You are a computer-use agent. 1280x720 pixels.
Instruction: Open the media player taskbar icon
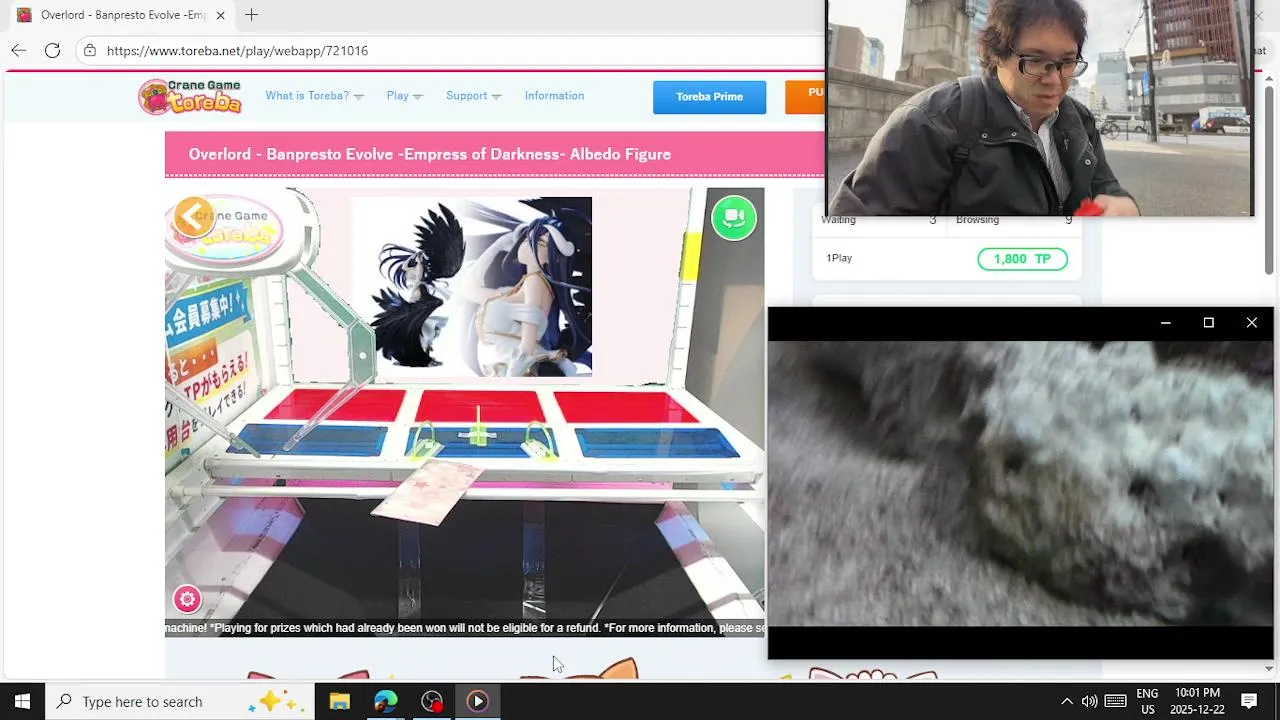pos(477,701)
